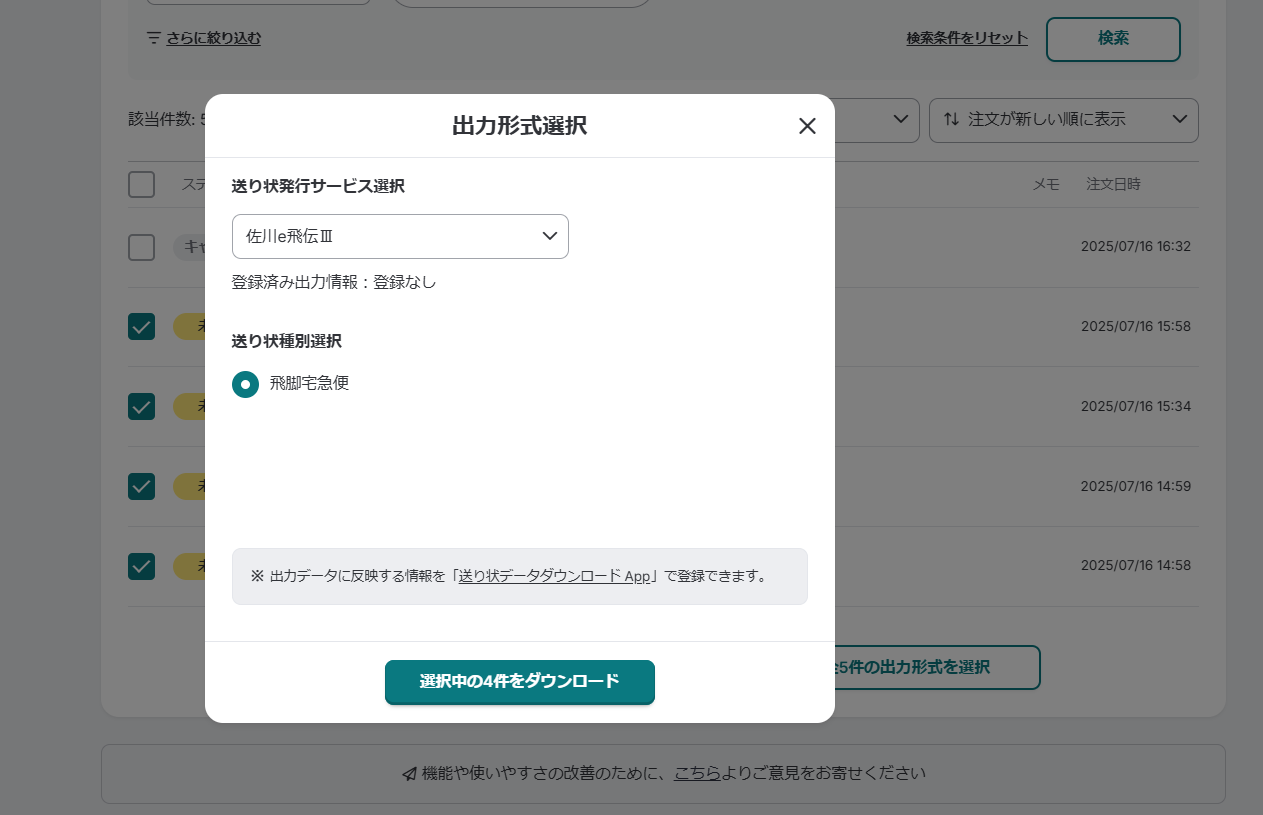Expand さらに絞り込む filter link
The height and width of the screenshot is (815, 1263).
(214, 38)
